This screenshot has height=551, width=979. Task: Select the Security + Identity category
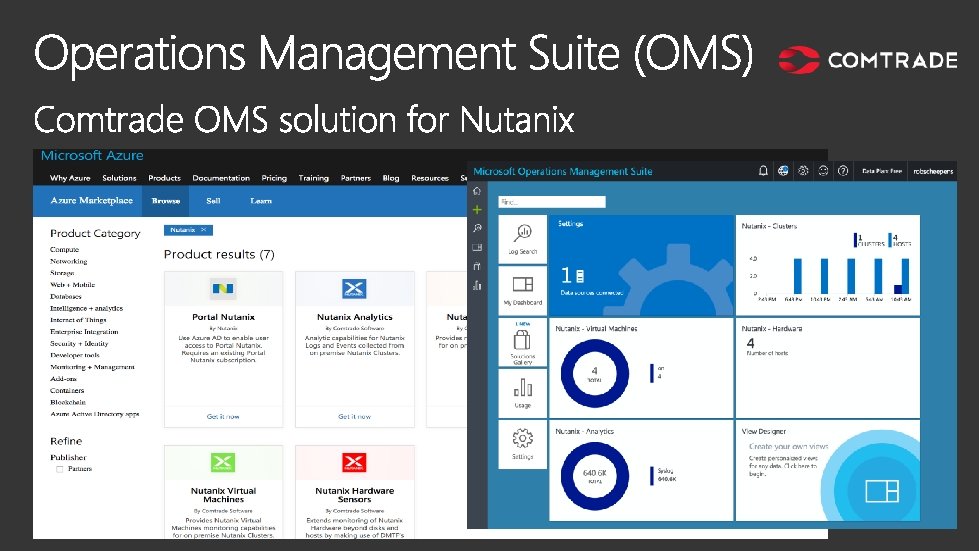pyautogui.click(x=79, y=344)
